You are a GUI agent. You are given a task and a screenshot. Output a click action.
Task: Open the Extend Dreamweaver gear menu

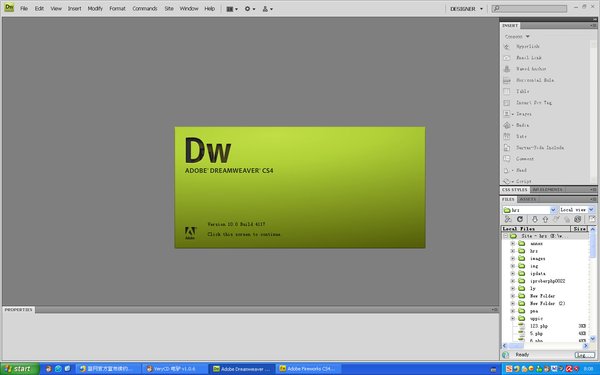point(250,9)
